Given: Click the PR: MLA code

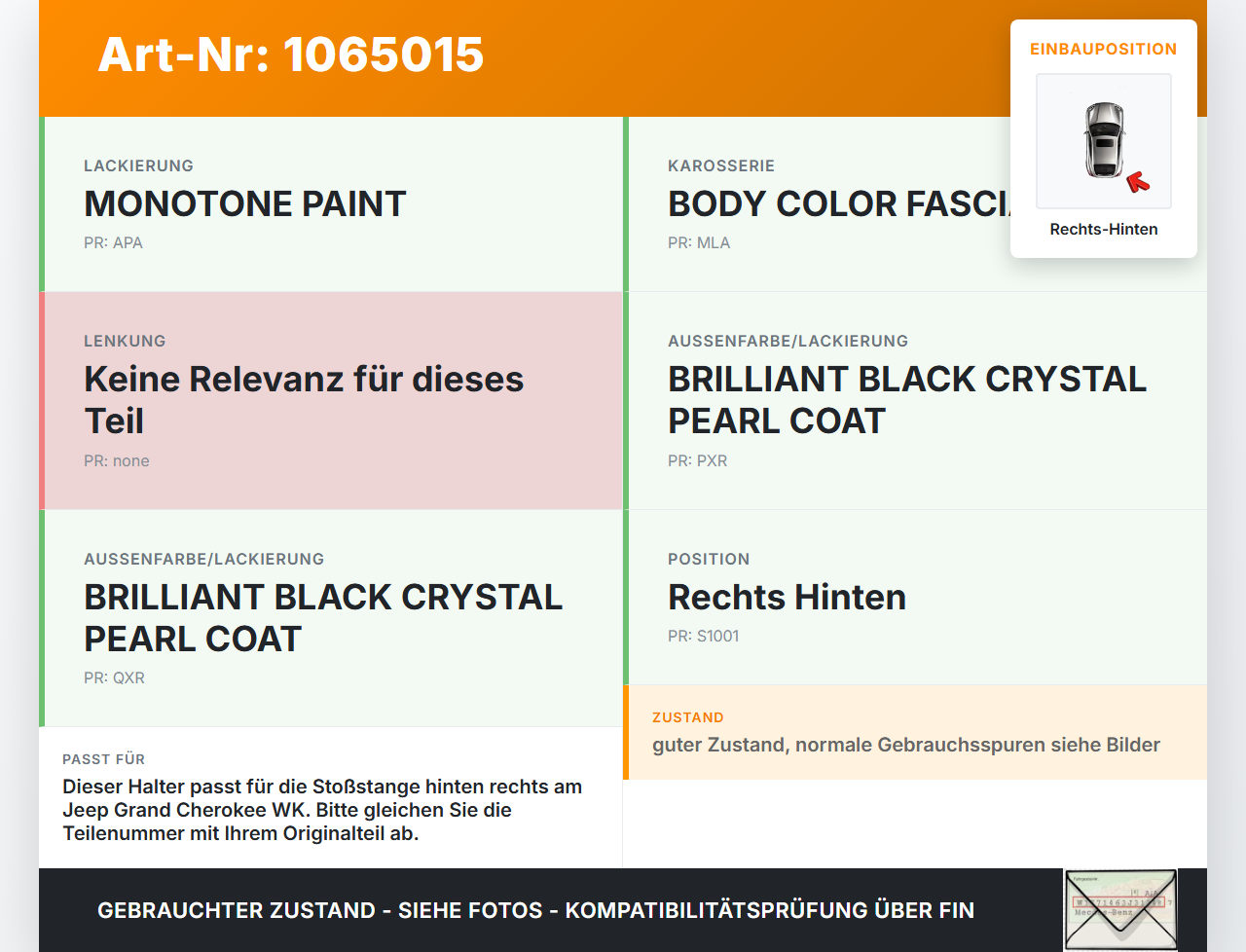Looking at the screenshot, I should click(699, 242).
